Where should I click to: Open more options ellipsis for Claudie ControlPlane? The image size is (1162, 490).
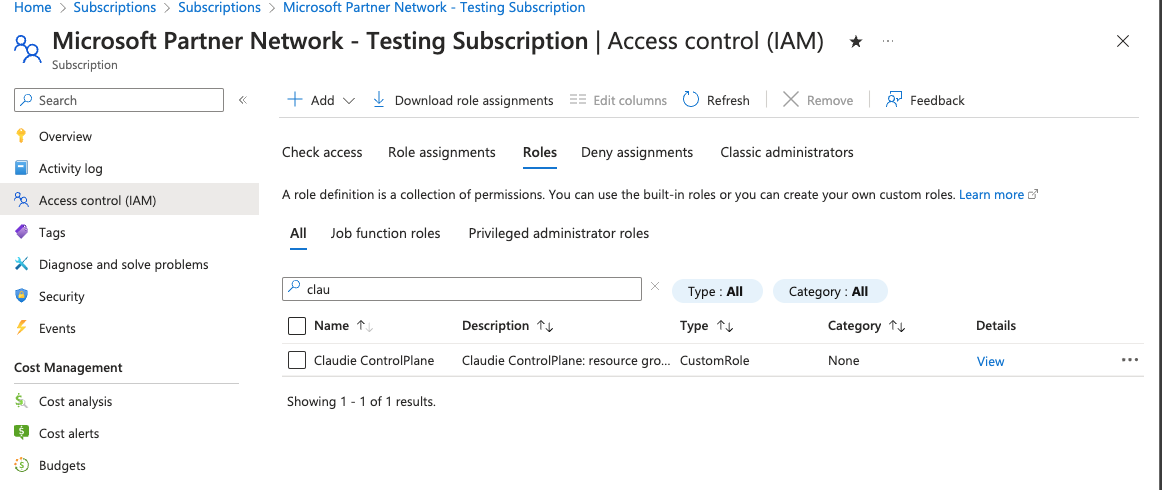pos(1130,360)
